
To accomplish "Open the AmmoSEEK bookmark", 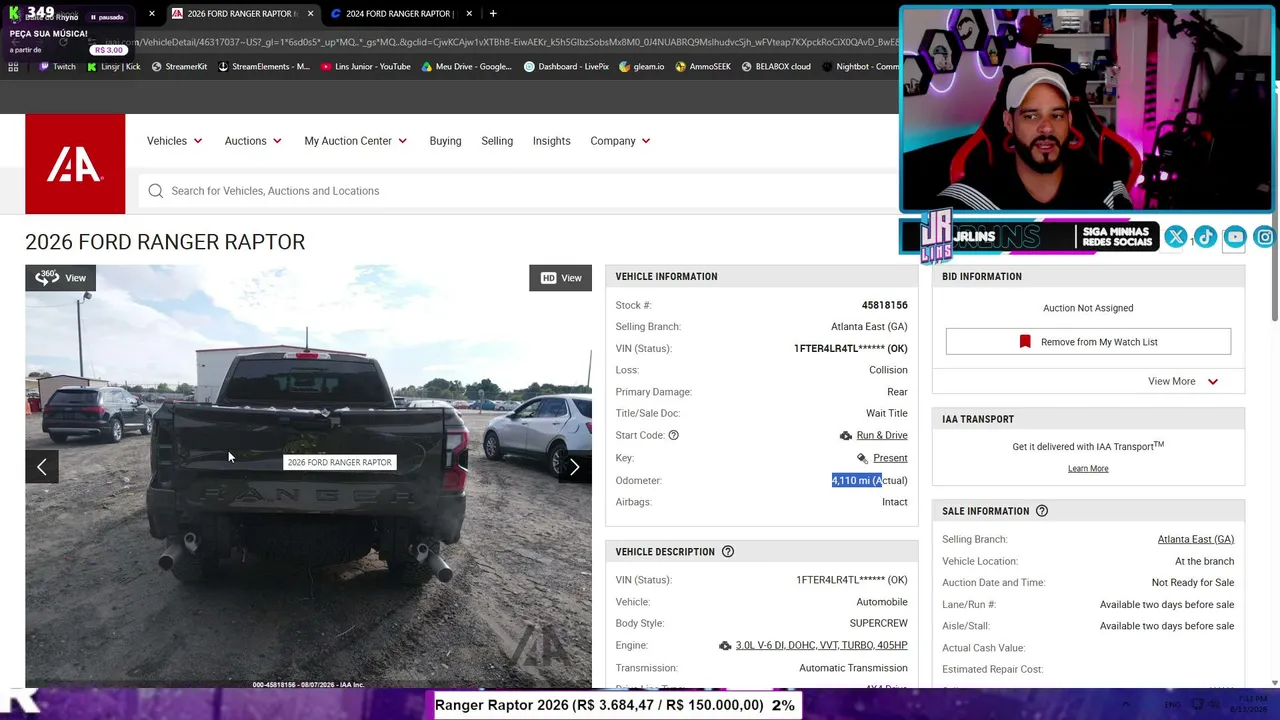I will tap(703, 67).
